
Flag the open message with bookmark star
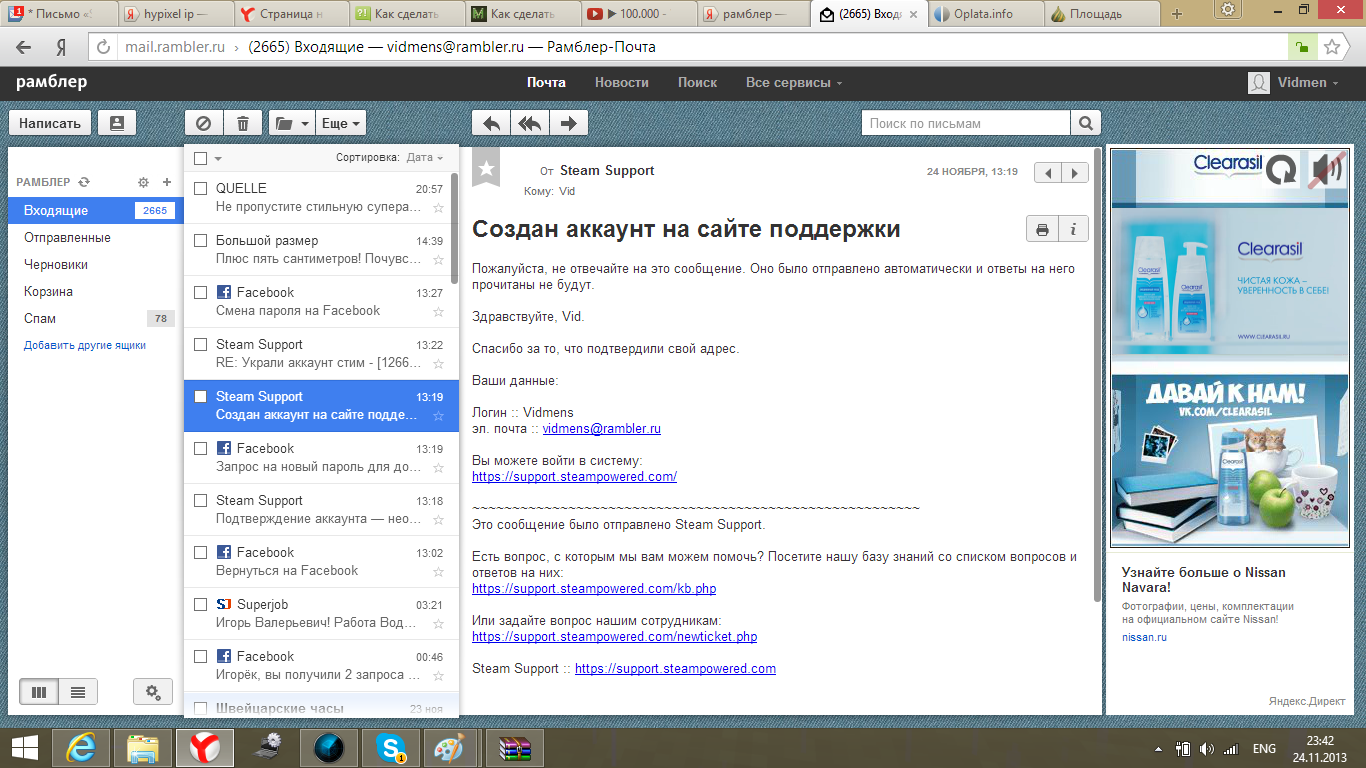486,170
